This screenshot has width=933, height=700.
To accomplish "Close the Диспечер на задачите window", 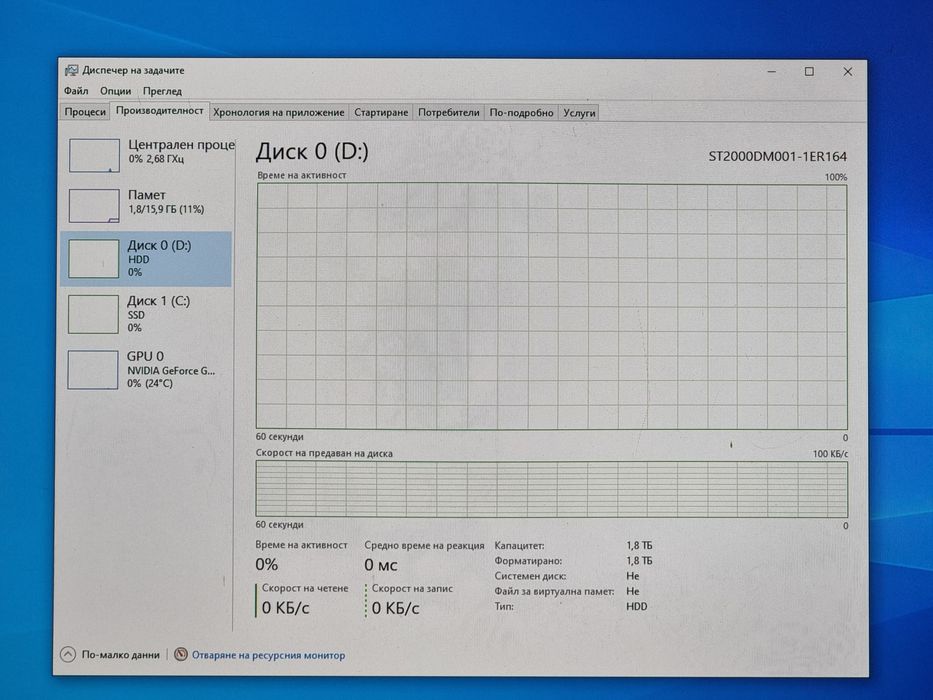I will 848,71.
